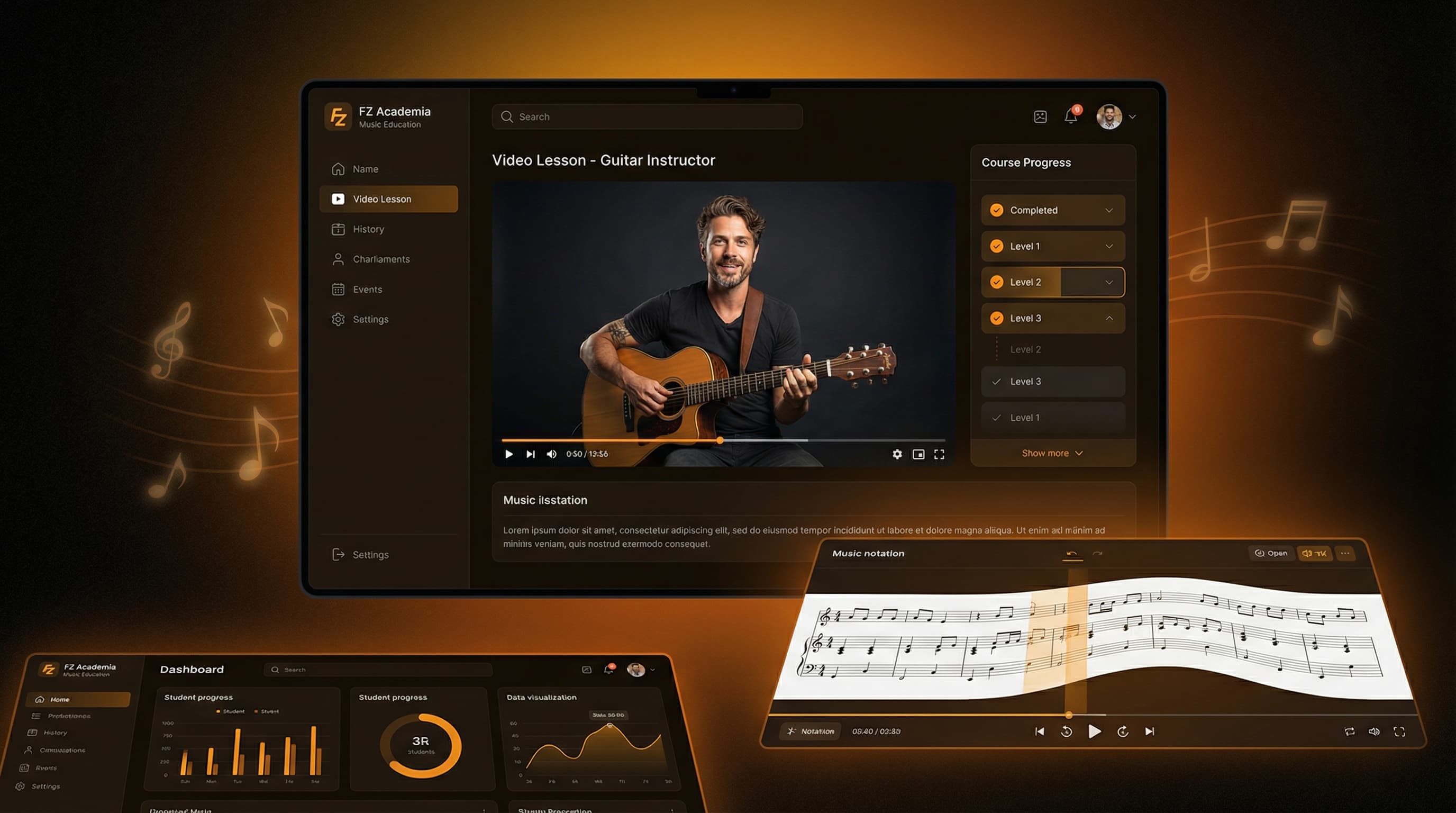Screen dimensions: 1456x813
Task: Click the video player settings gear icon
Action: [897, 454]
